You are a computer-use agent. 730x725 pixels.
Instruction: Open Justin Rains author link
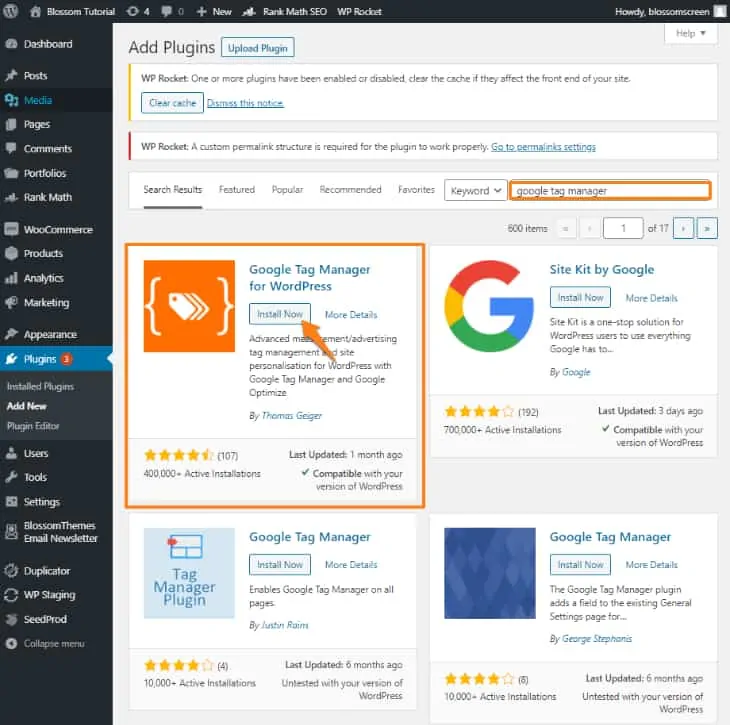284,625
